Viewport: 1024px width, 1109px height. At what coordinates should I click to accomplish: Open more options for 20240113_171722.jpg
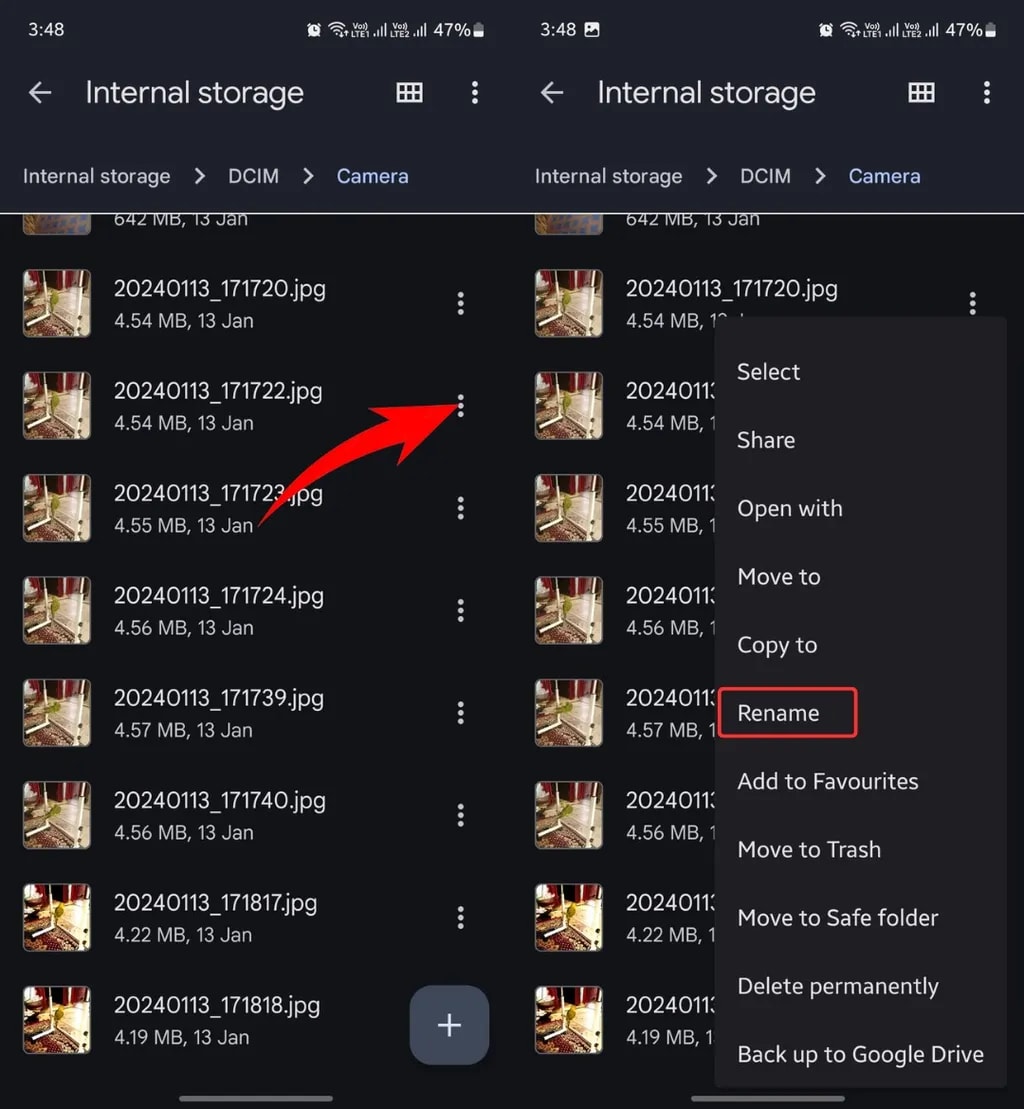pyautogui.click(x=460, y=406)
